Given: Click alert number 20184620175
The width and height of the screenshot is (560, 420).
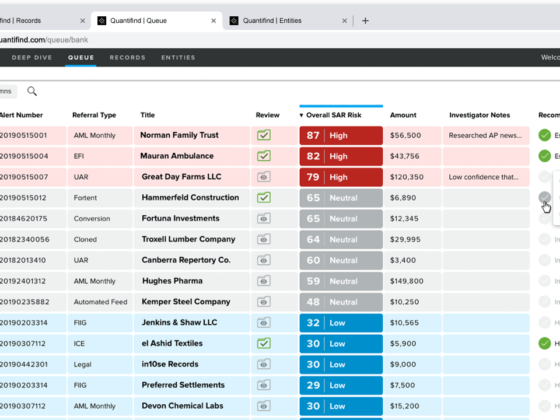Looking at the screenshot, I should coord(24,219).
